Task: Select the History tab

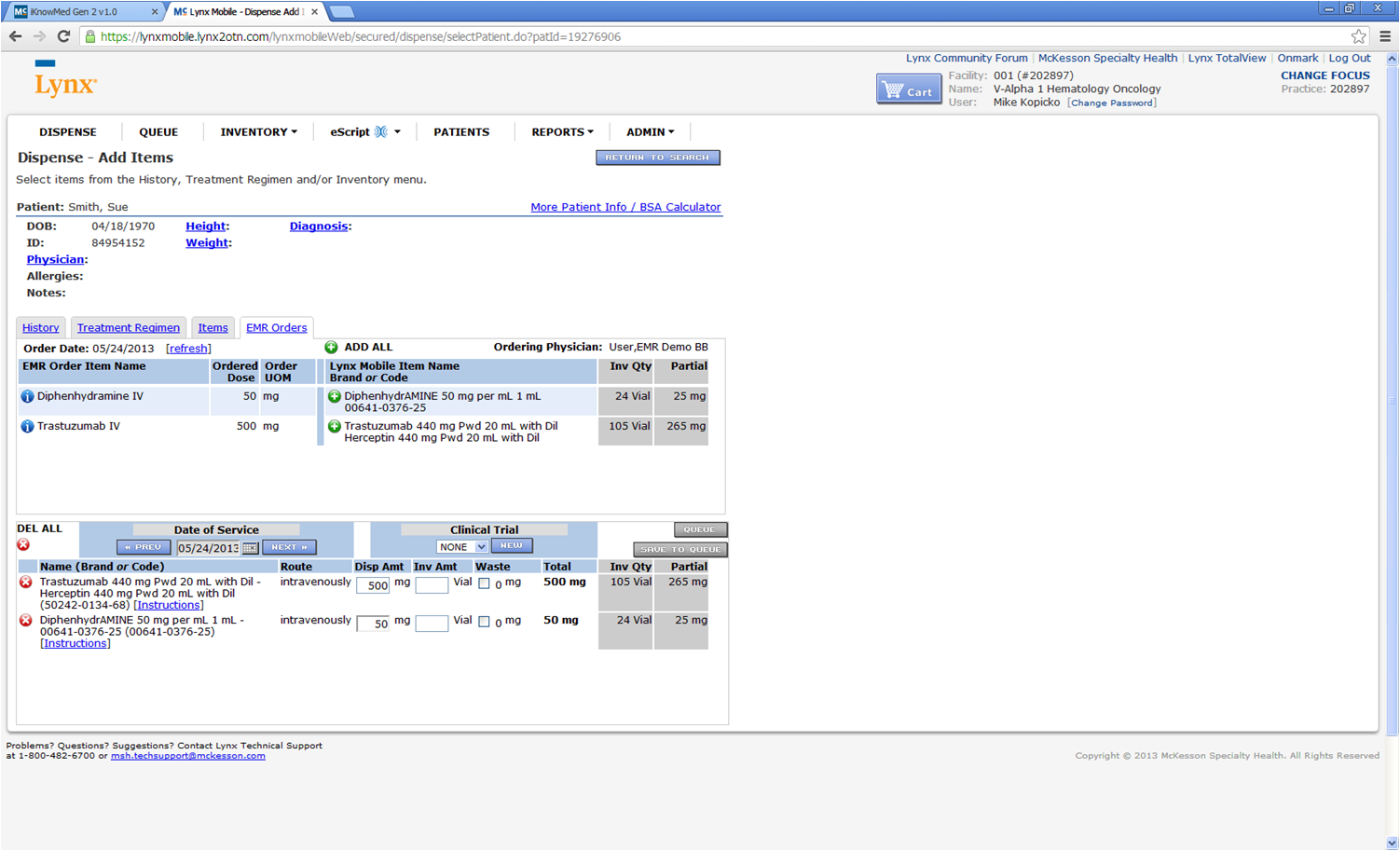Action: (x=40, y=327)
